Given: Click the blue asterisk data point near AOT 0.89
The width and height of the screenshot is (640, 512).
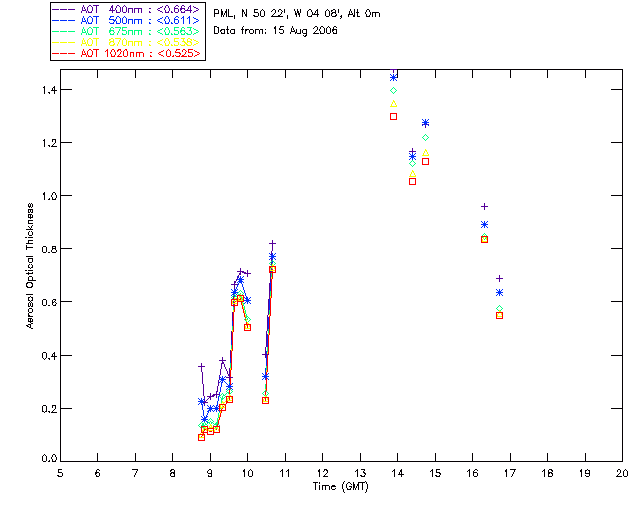Looking at the screenshot, I should (x=484, y=225).
